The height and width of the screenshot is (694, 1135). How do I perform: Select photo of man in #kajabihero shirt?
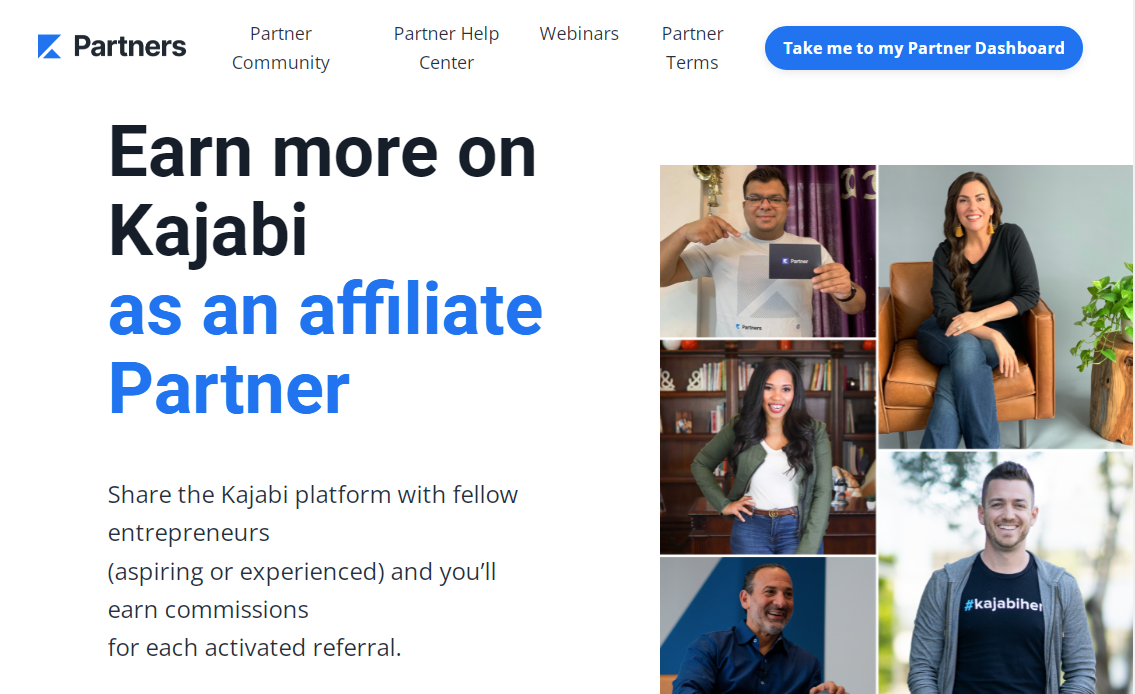point(1005,572)
